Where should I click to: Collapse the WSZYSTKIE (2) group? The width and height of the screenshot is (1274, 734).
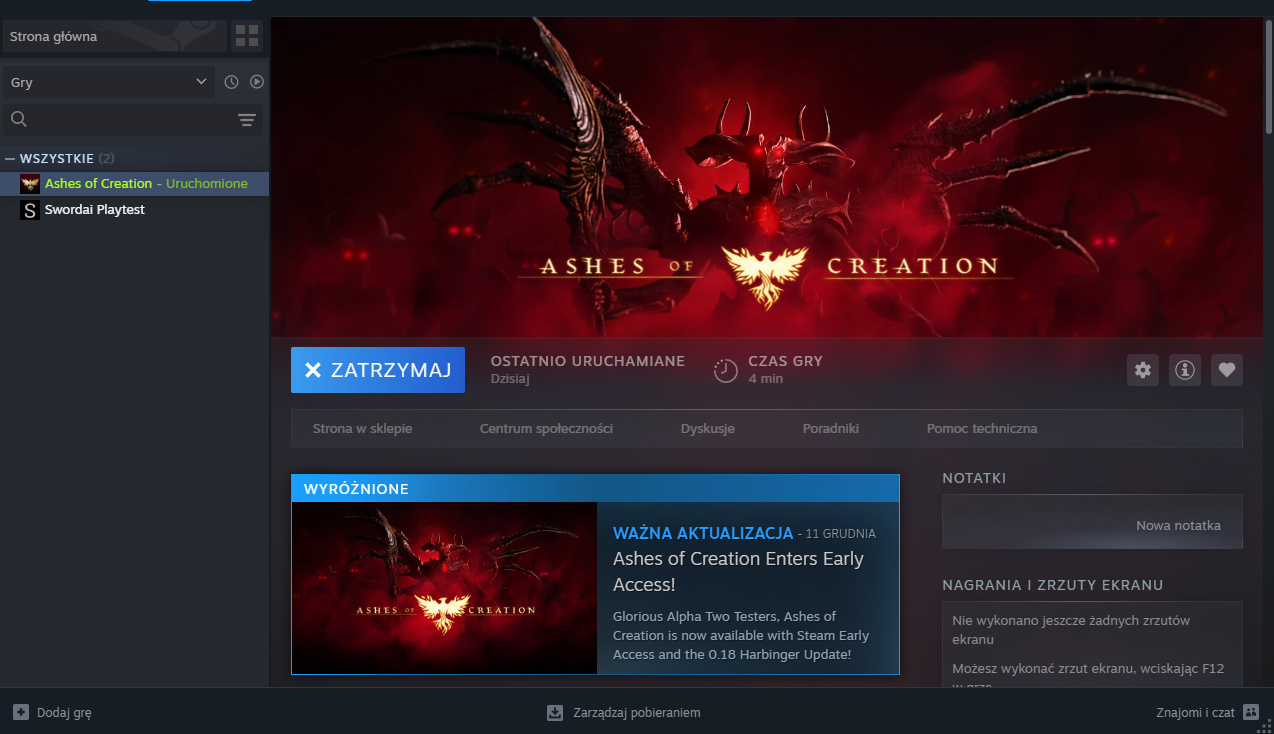pos(10,158)
